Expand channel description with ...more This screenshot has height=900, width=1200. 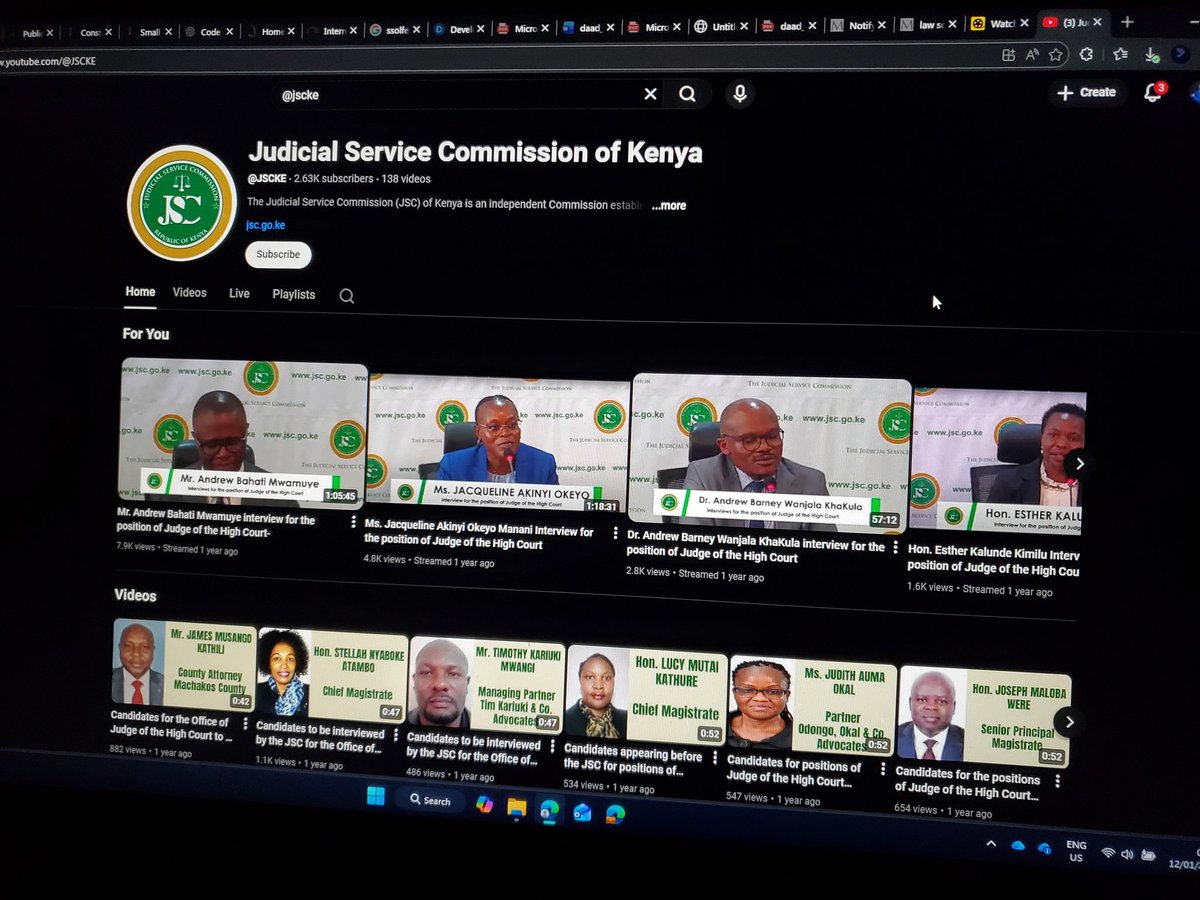point(668,206)
